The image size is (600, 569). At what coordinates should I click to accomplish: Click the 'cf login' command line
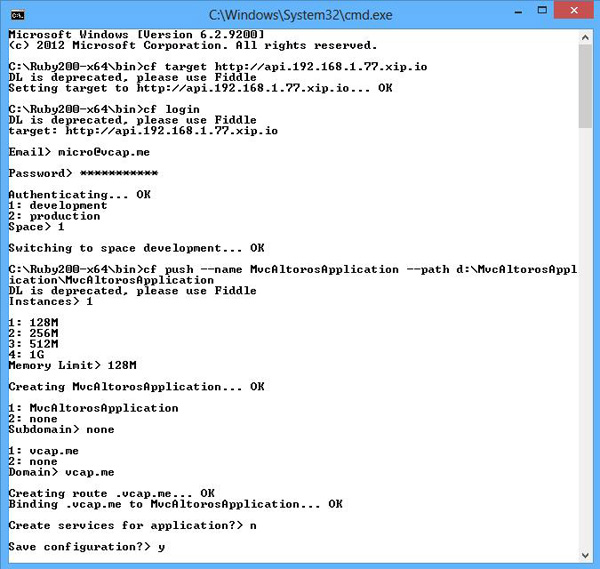pyautogui.click(x=104, y=109)
